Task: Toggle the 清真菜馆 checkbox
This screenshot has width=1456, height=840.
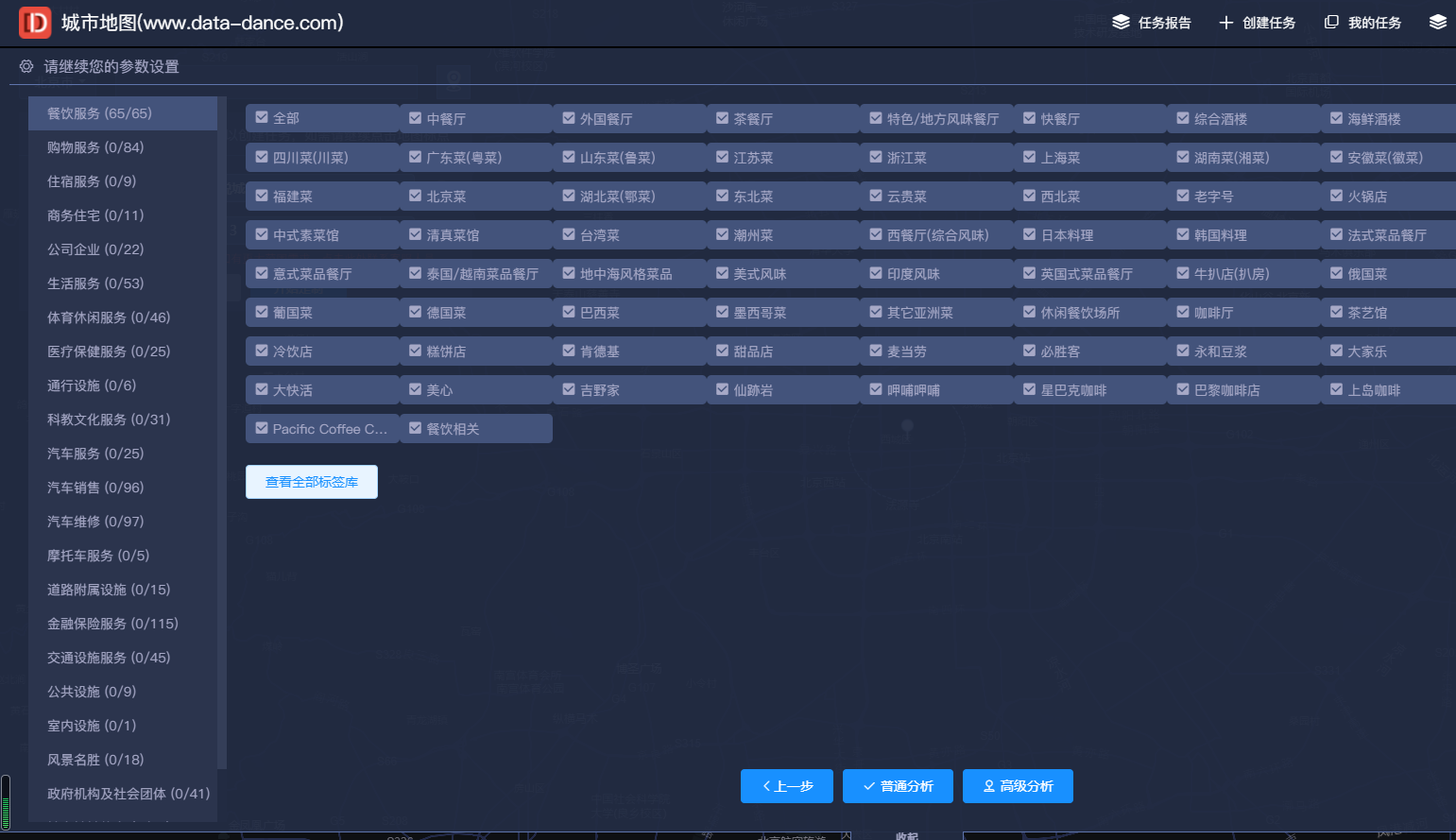Action: point(416,234)
